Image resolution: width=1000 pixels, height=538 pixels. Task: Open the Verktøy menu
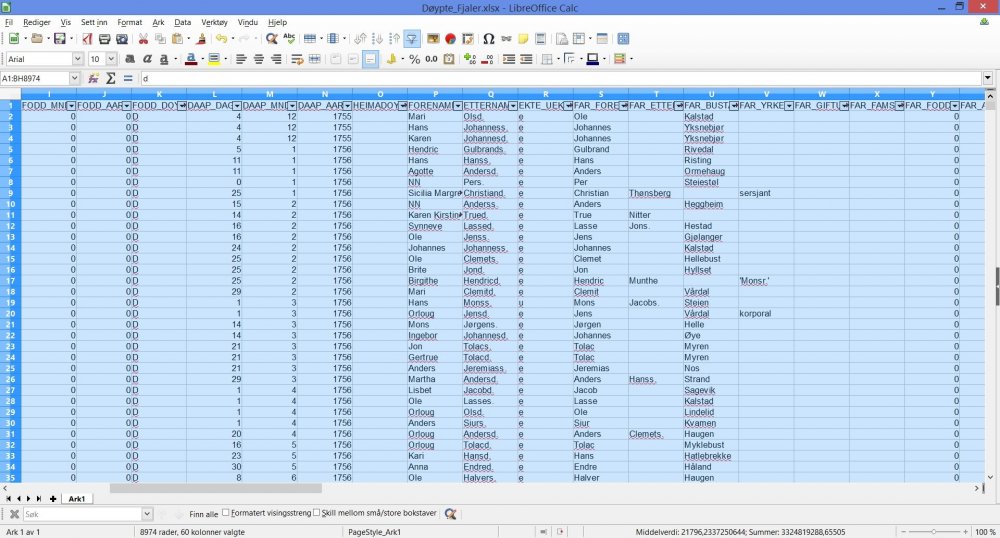214,21
